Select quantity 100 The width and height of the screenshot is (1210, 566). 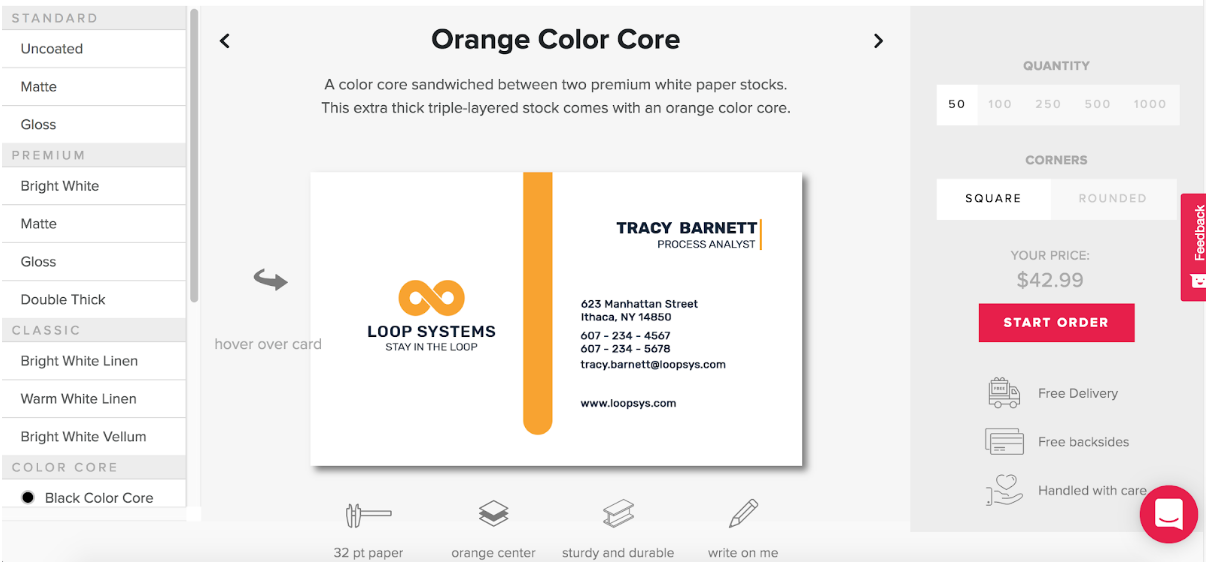coord(1000,104)
